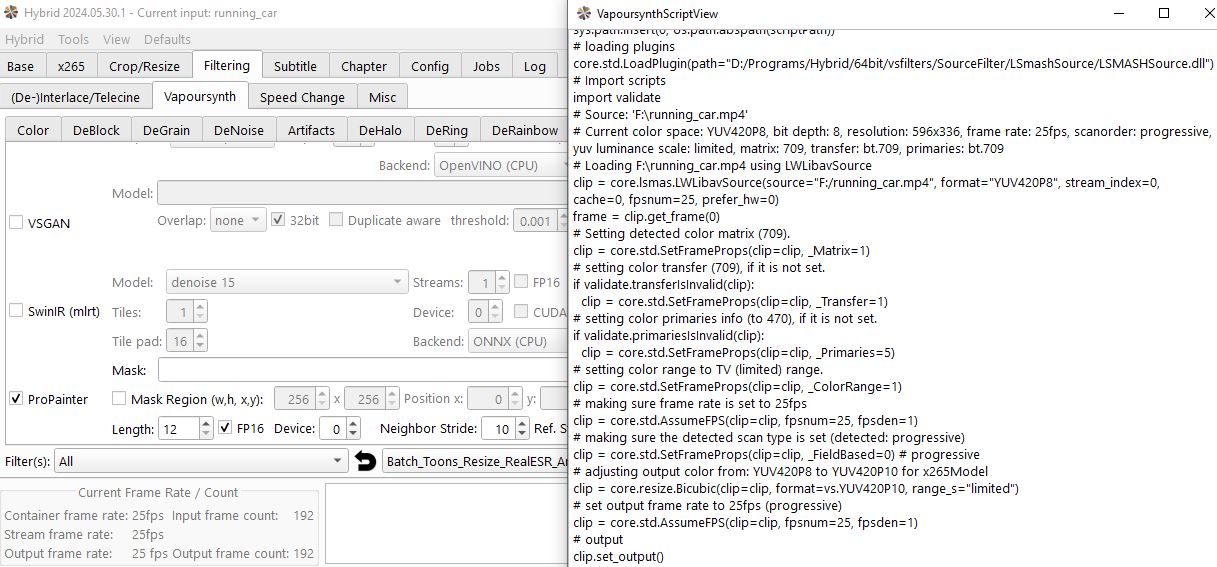Enable the SwinIR (mlrt) checkbox
Screen dimensions: 1217x567
coord(16,311)
